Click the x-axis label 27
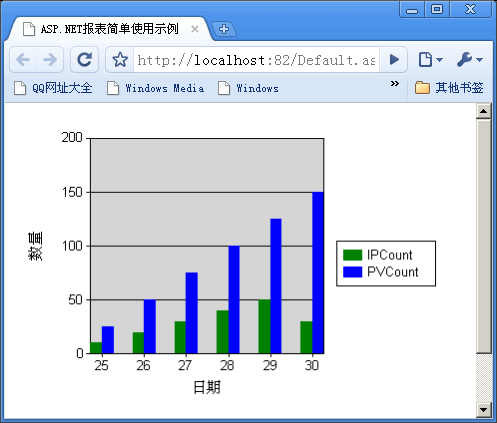Screen dimensions: 497x423 tap(185, 366)
